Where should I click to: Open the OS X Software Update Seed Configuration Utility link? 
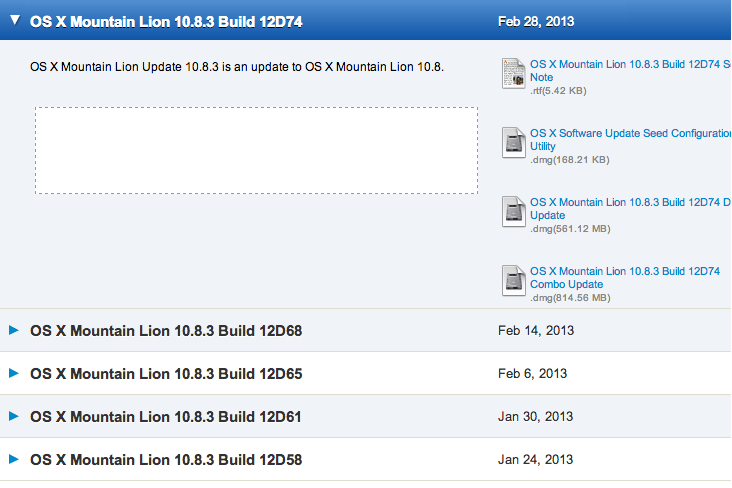(x=630, y=140)
